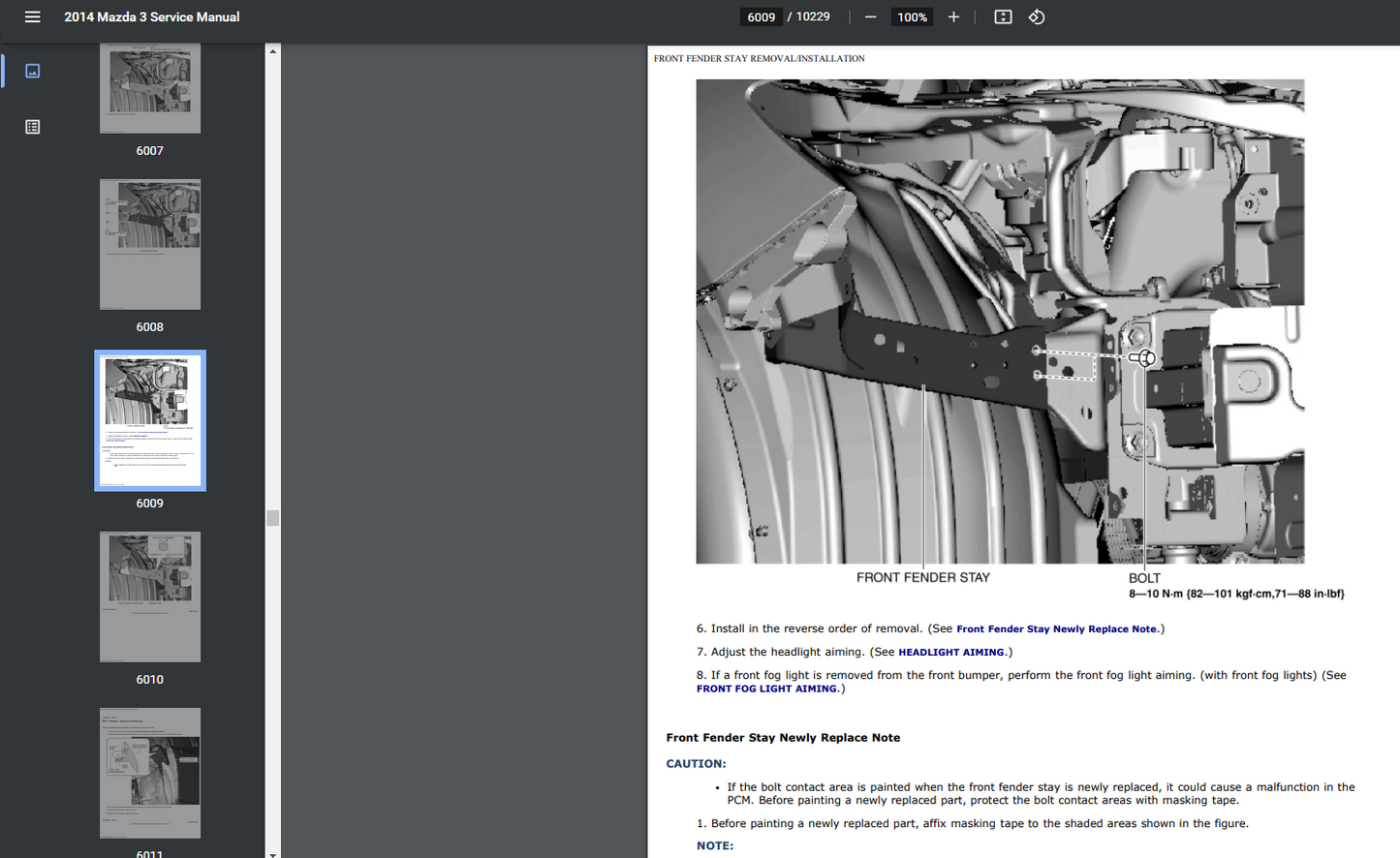Click the zoom percentage field showing 100%

[x=912, y=17]
